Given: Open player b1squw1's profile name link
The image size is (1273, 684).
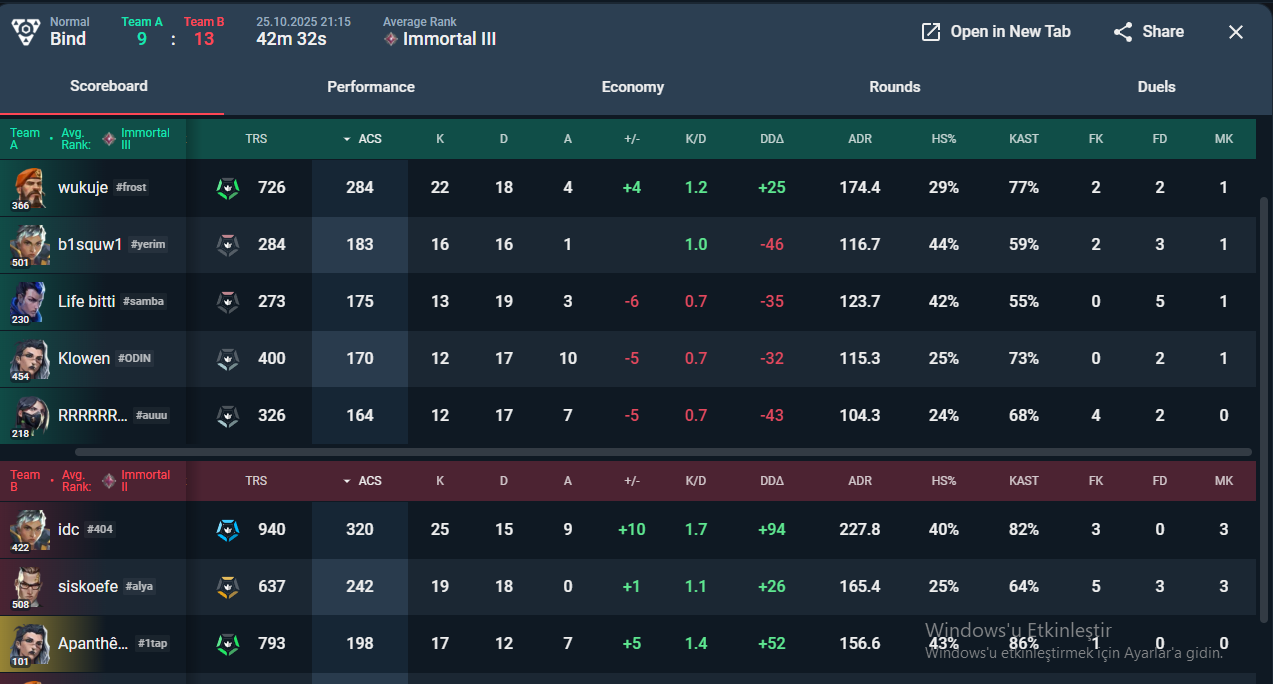Looking at the screenshot, I should [x=90, y=244].
